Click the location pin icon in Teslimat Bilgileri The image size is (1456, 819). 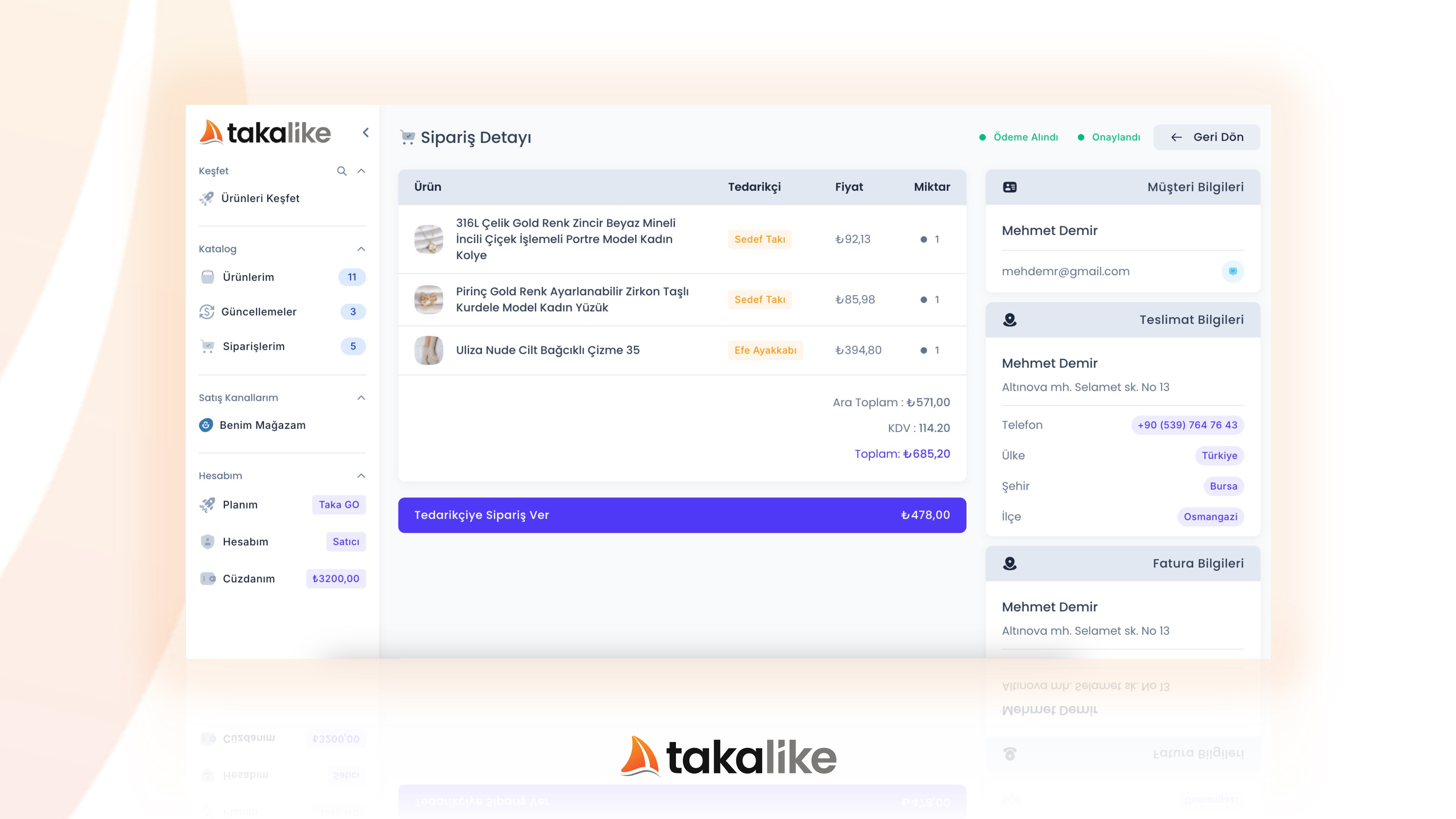1010,320
